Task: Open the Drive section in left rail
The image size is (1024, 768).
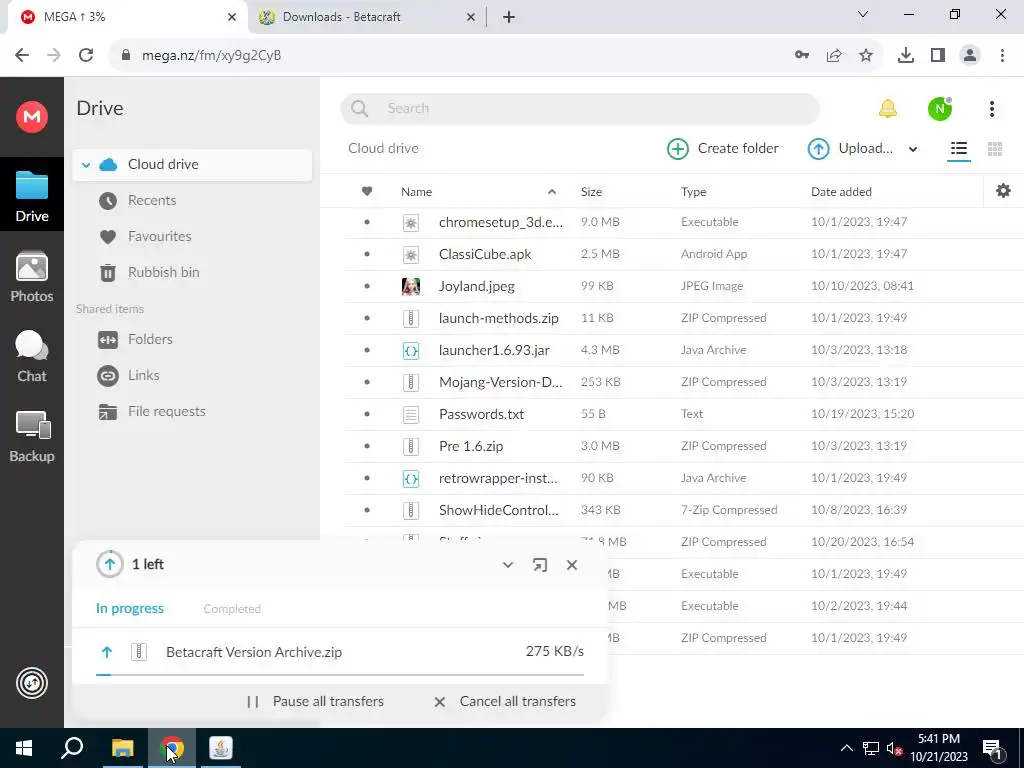Action: click(31, 195)
